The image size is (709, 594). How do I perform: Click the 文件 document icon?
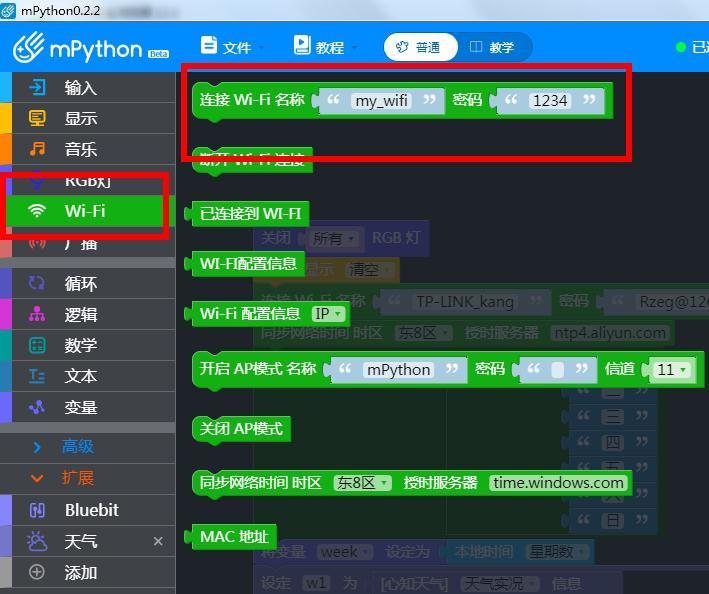click(x=208, y=46)
